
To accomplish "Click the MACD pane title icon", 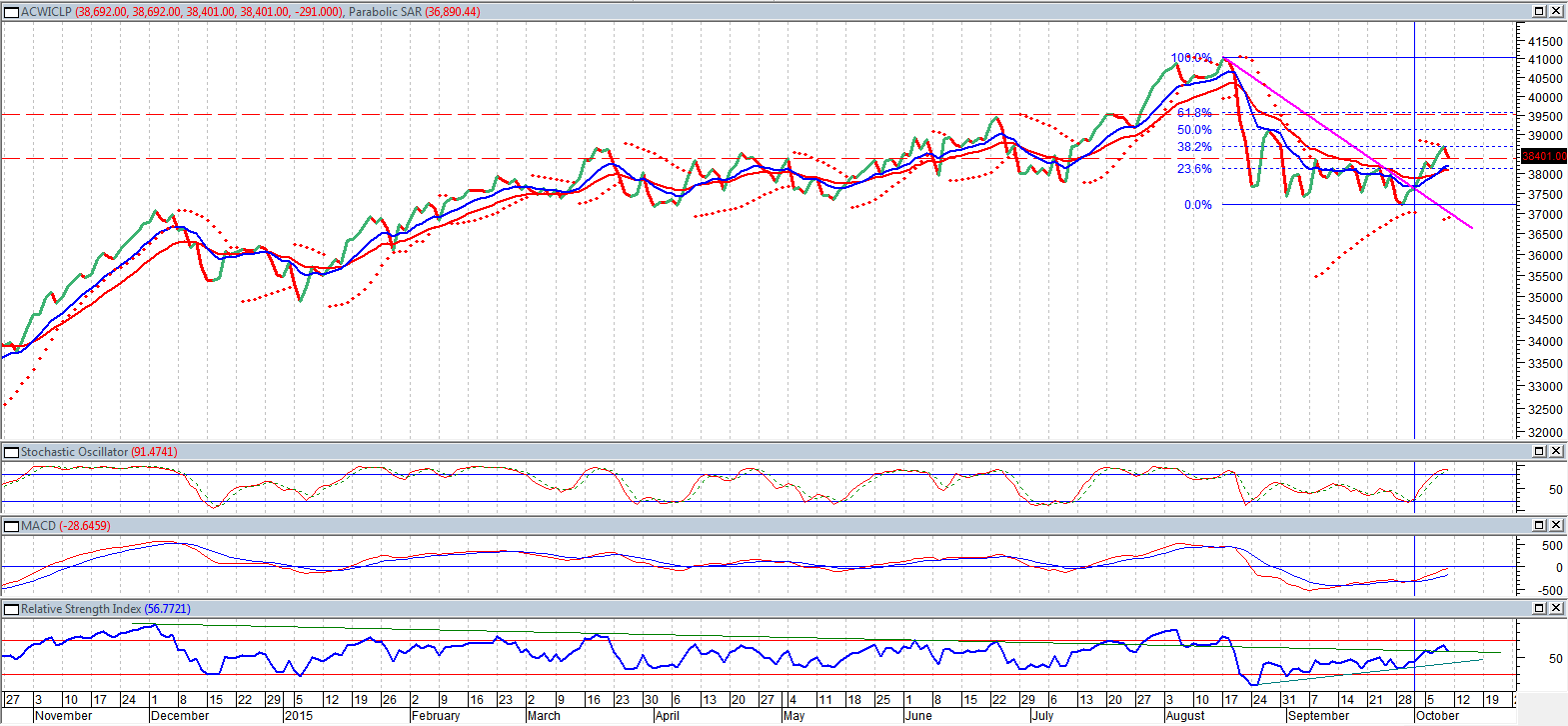I will coord(12,526).
